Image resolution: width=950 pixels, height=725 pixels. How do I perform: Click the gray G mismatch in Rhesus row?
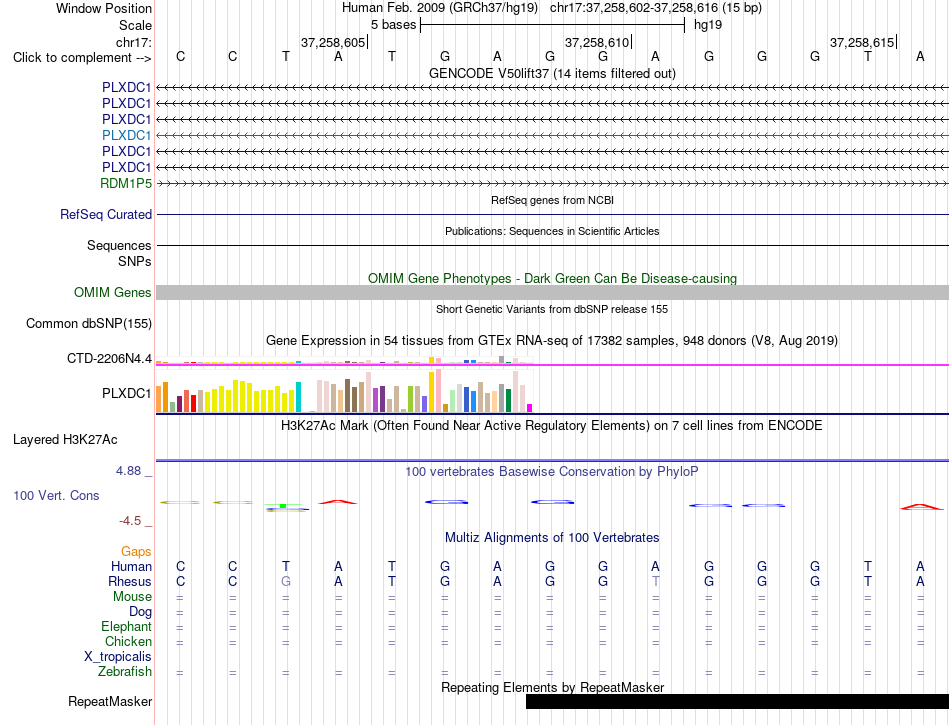(286, 581)
